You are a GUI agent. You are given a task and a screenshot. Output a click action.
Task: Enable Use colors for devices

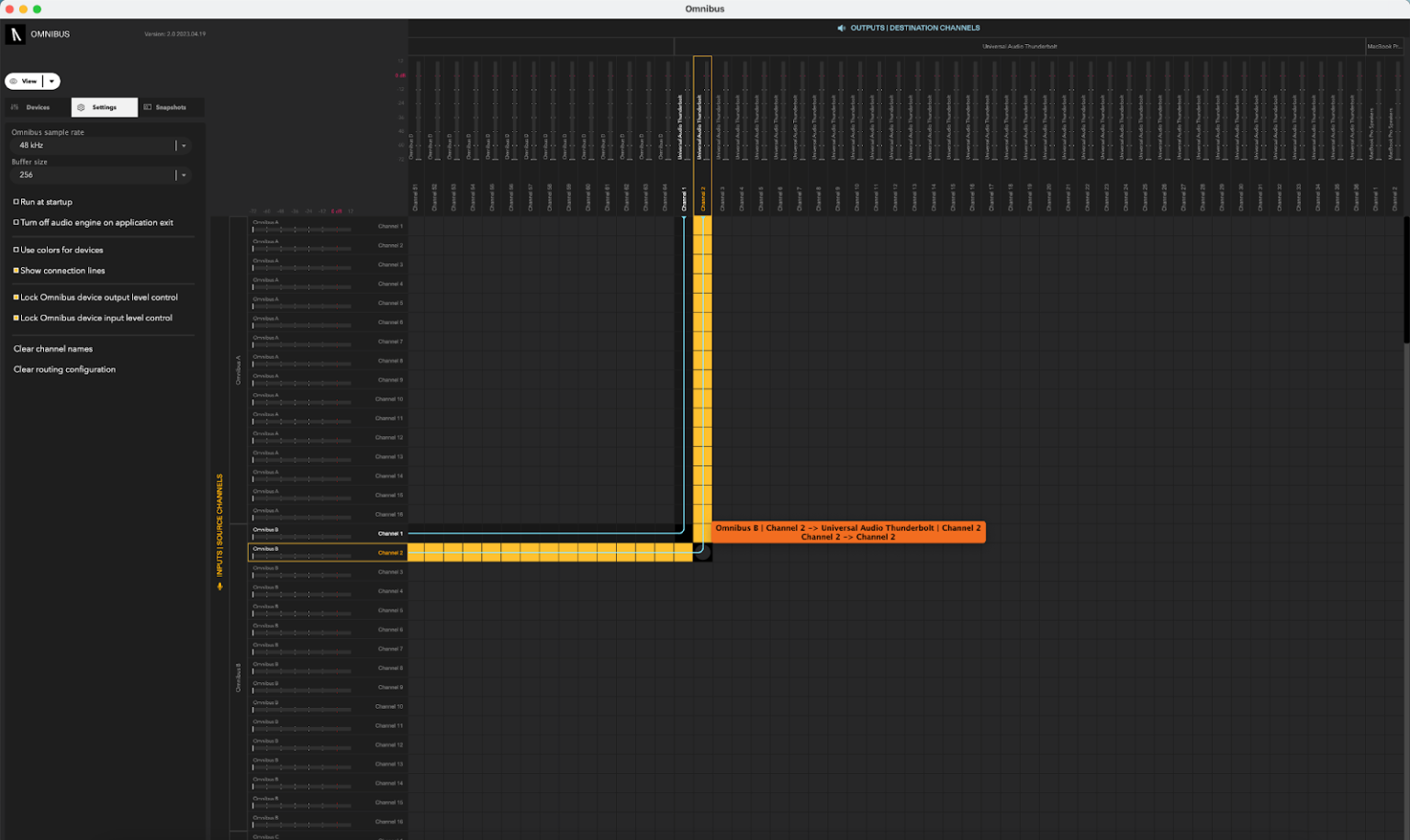click(16, 250)
